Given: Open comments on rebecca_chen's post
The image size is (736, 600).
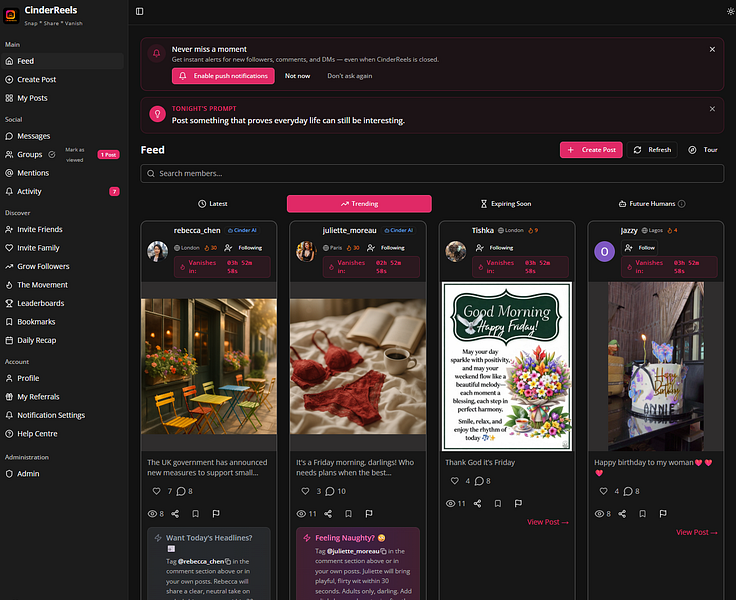Looking at the screenshot, I should coord(181,491).
